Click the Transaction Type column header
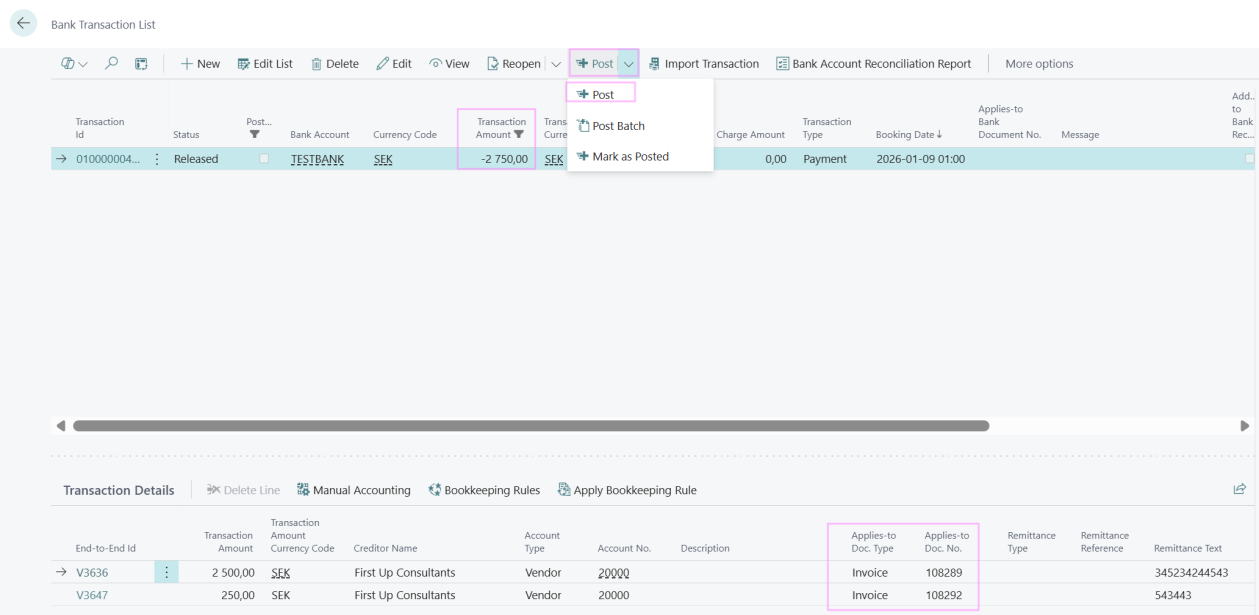 click(827, 128)
